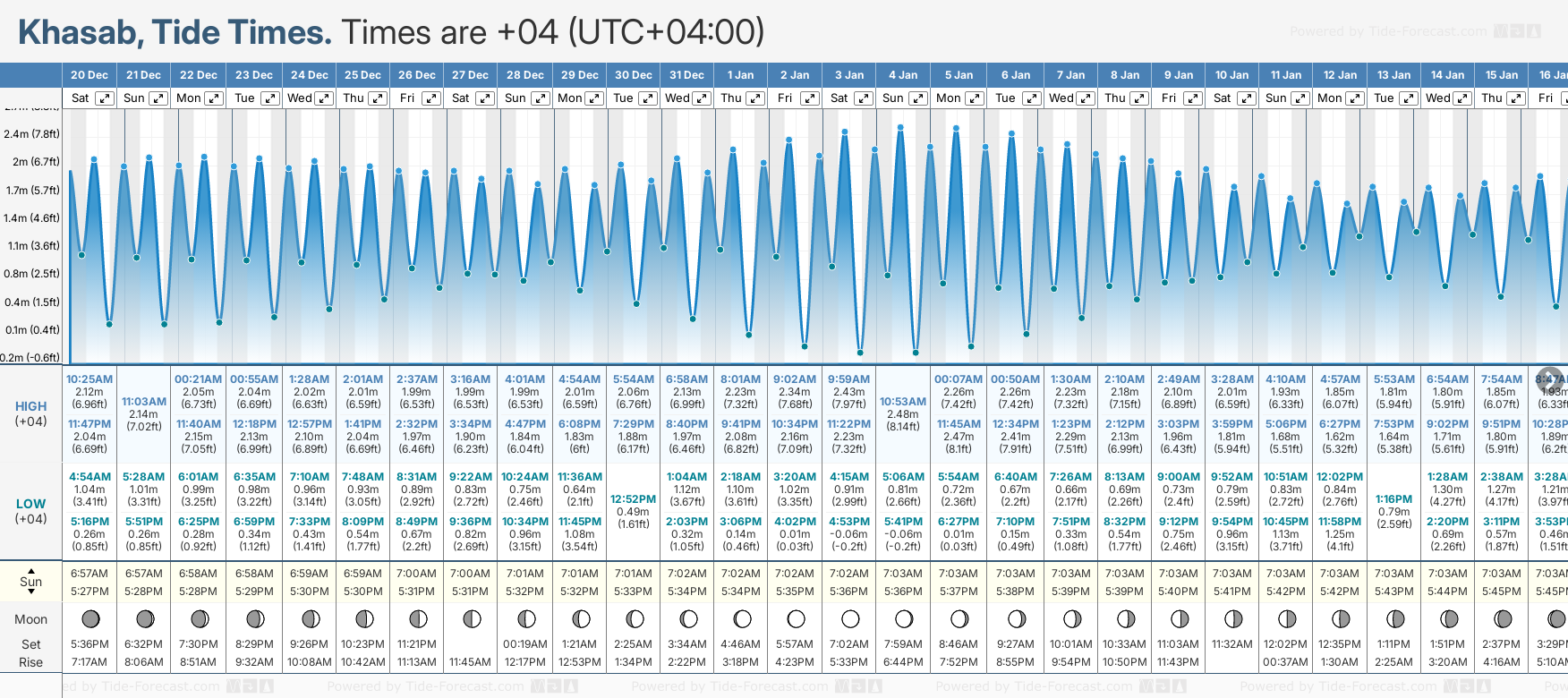Open expanded view for Wednesday 24 Dec
Screen dimensions: 1568x698
coord(324,98)
